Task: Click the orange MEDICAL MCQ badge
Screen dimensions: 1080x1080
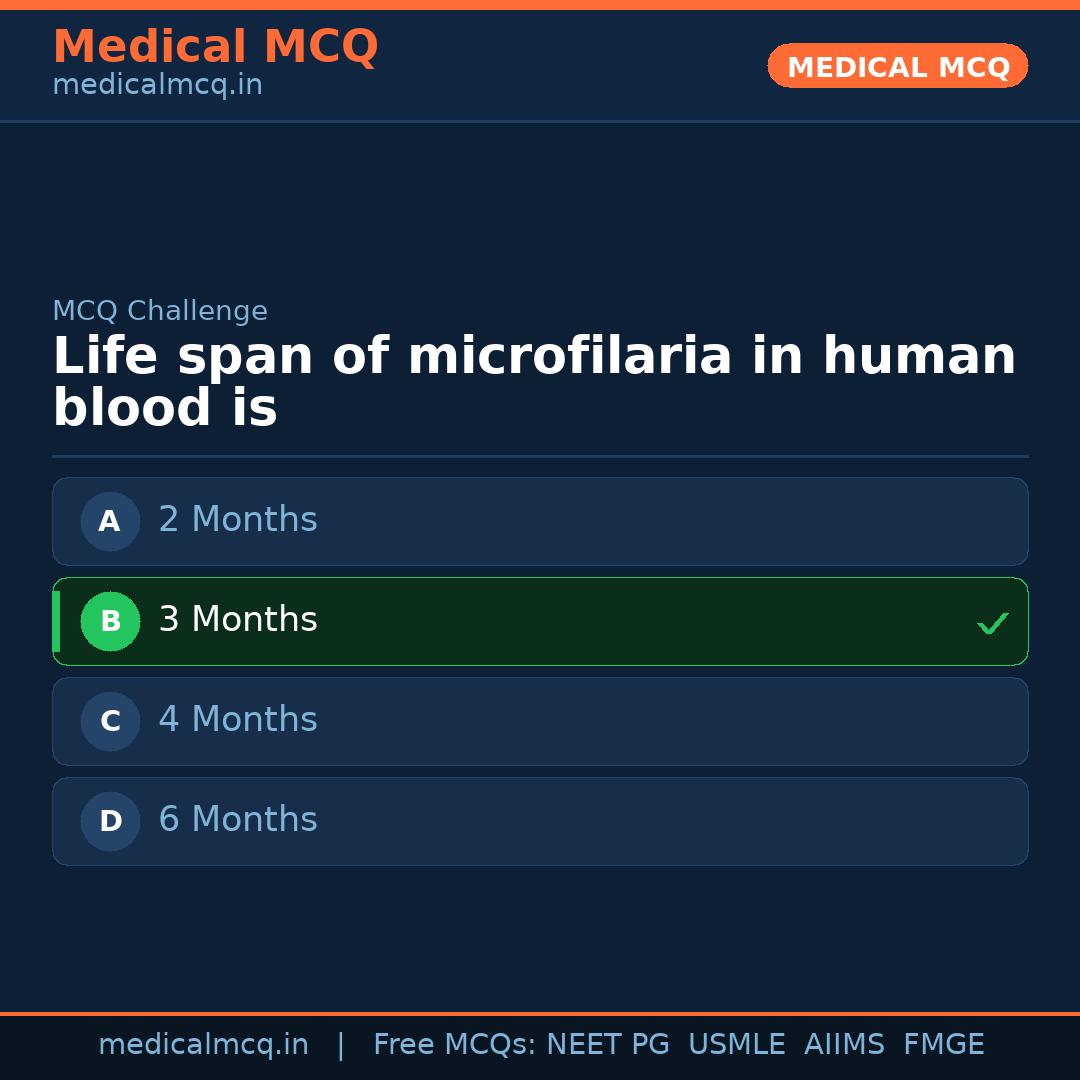Action: (x=897, y=66)
